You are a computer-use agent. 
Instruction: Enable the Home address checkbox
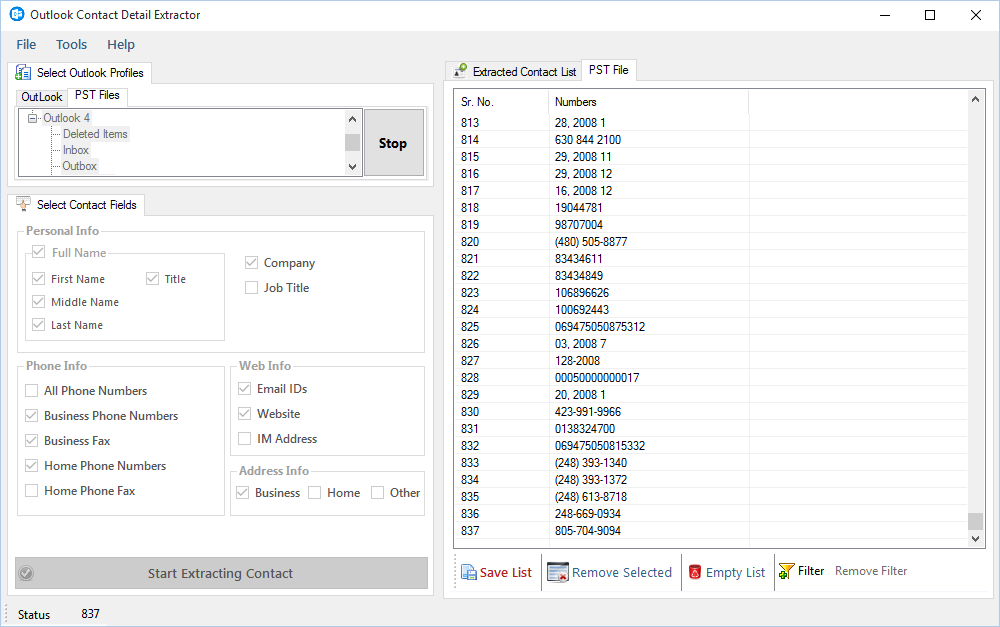[x=314, y=492]
